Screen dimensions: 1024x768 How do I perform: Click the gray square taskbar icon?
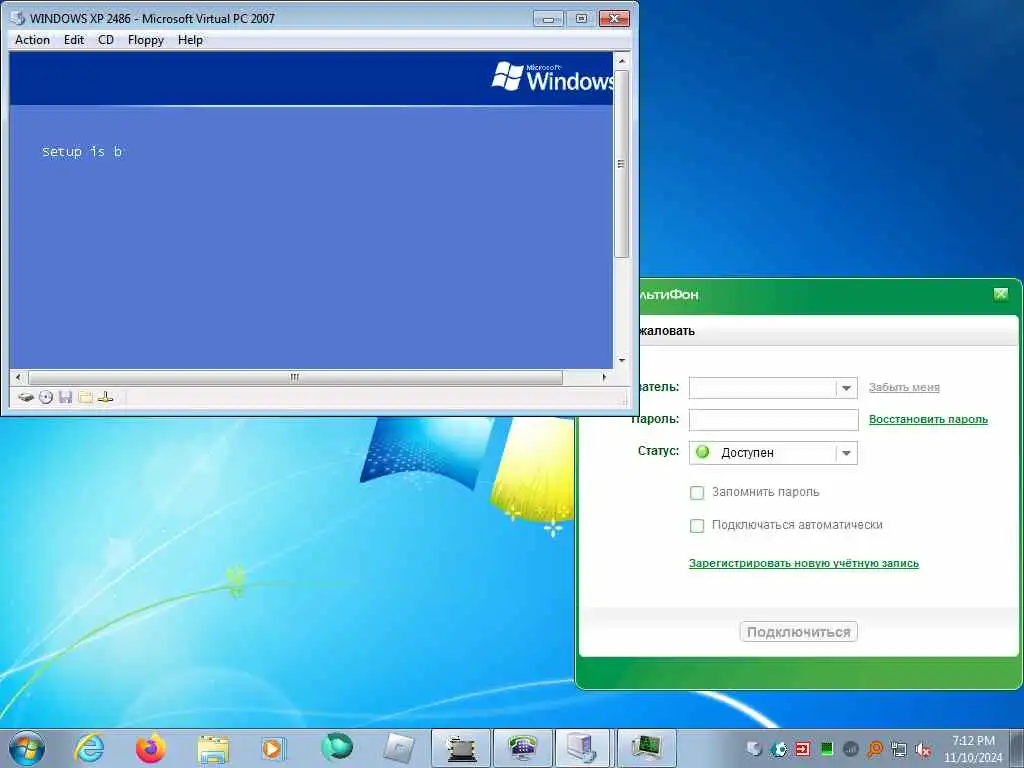point(399,748)
